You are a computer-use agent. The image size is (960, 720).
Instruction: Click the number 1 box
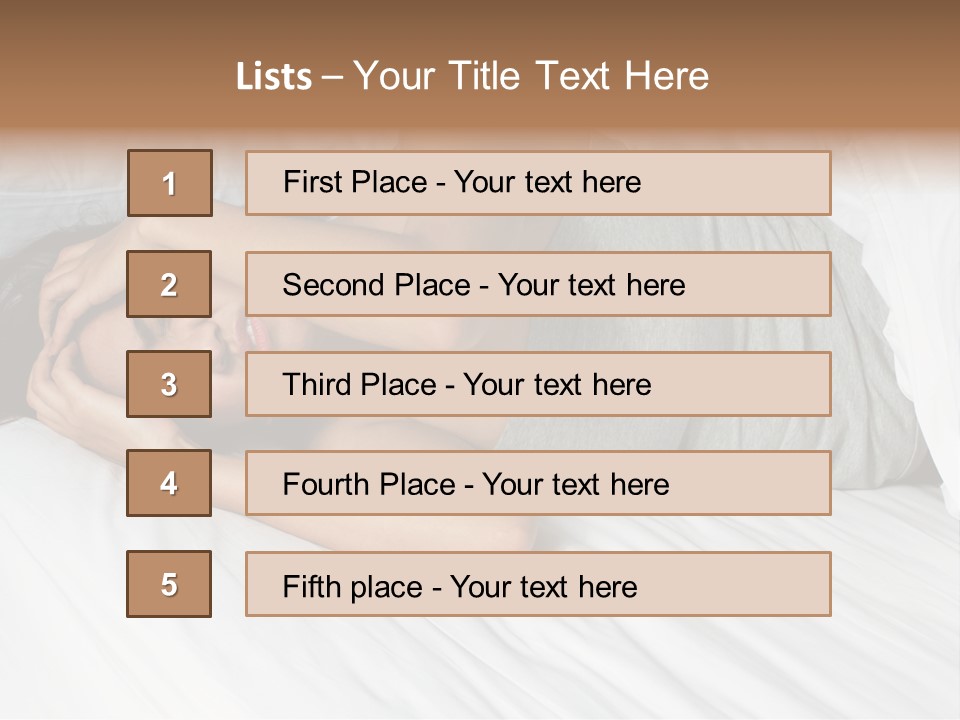[170, 183]
